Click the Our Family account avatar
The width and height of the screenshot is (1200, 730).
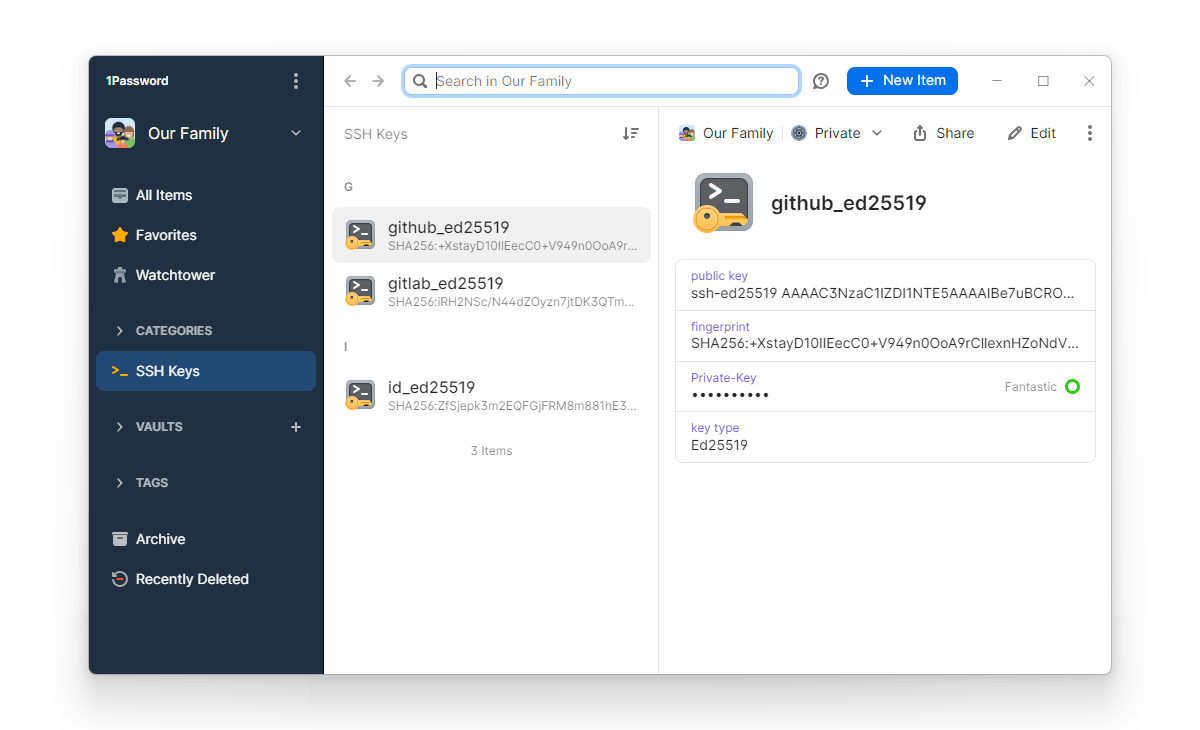click(120, 133)
